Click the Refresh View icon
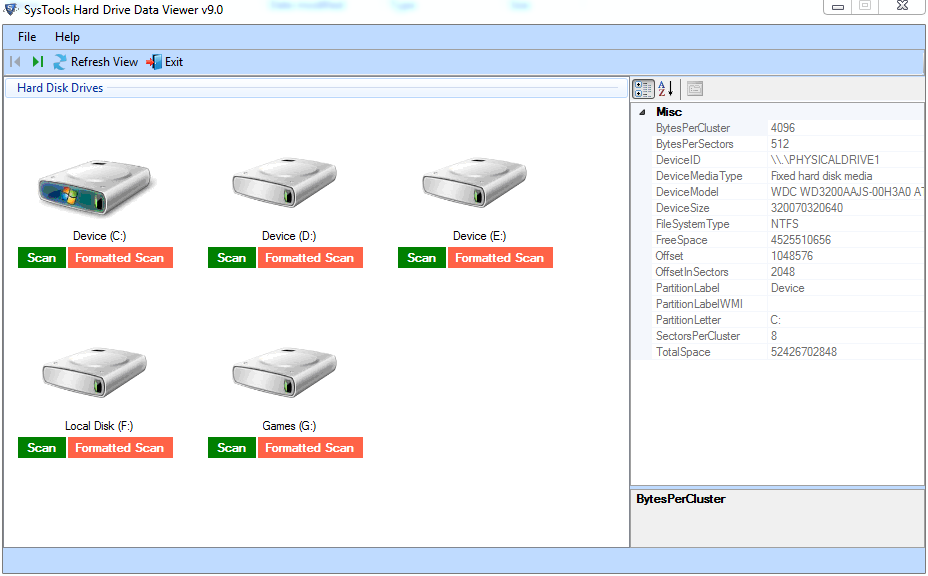 click(x=60, y=62)
